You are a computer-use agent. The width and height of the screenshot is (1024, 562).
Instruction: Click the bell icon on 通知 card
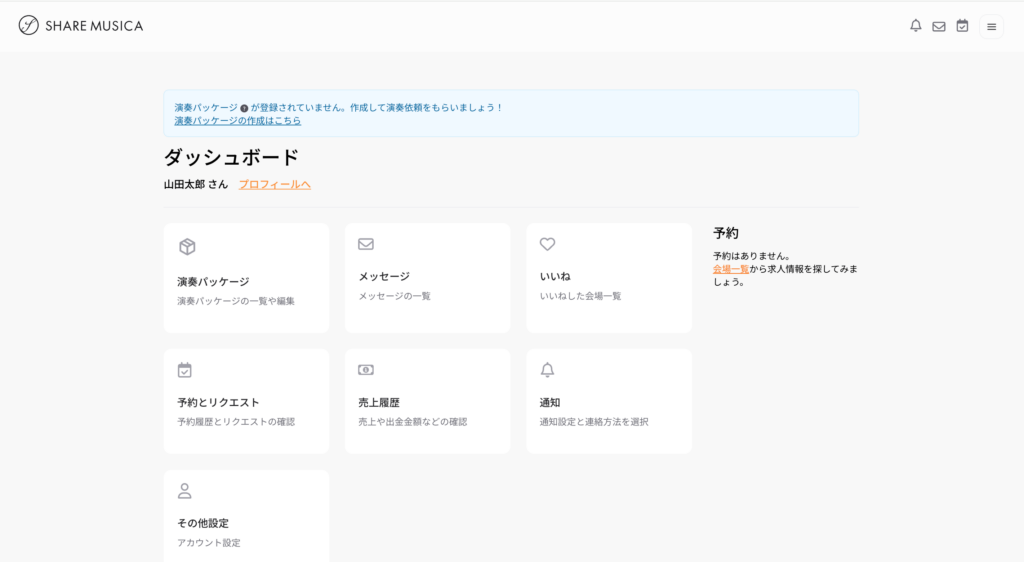tap(547, 370)
